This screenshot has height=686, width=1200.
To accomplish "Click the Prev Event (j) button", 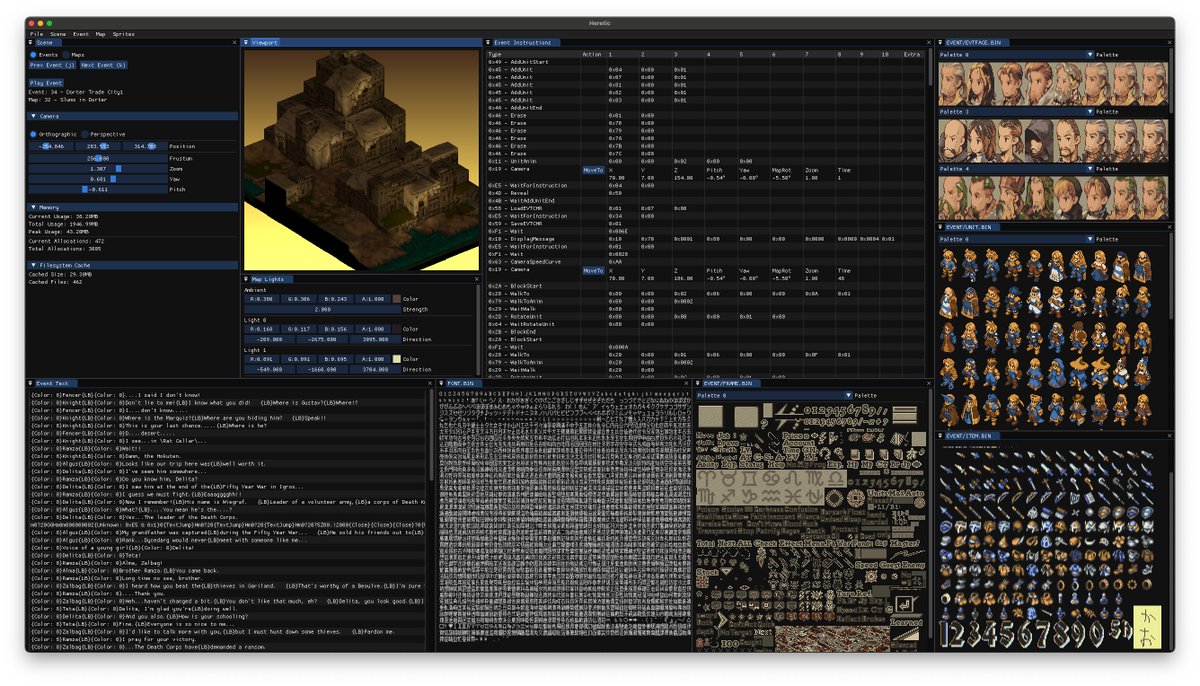I will pyautogui.click(x=52, y=65).
